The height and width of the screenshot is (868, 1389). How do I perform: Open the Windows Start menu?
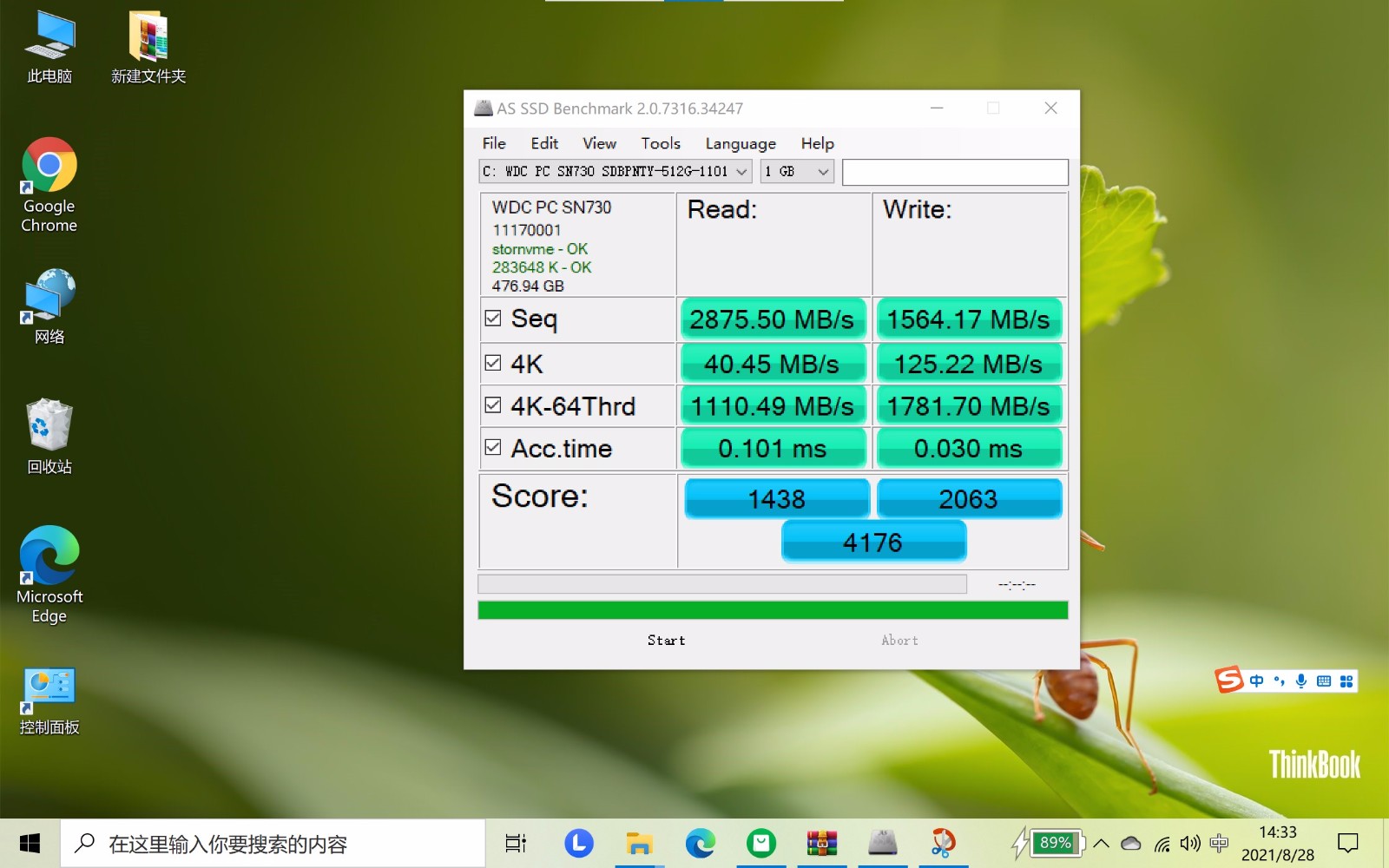[30, 843]
